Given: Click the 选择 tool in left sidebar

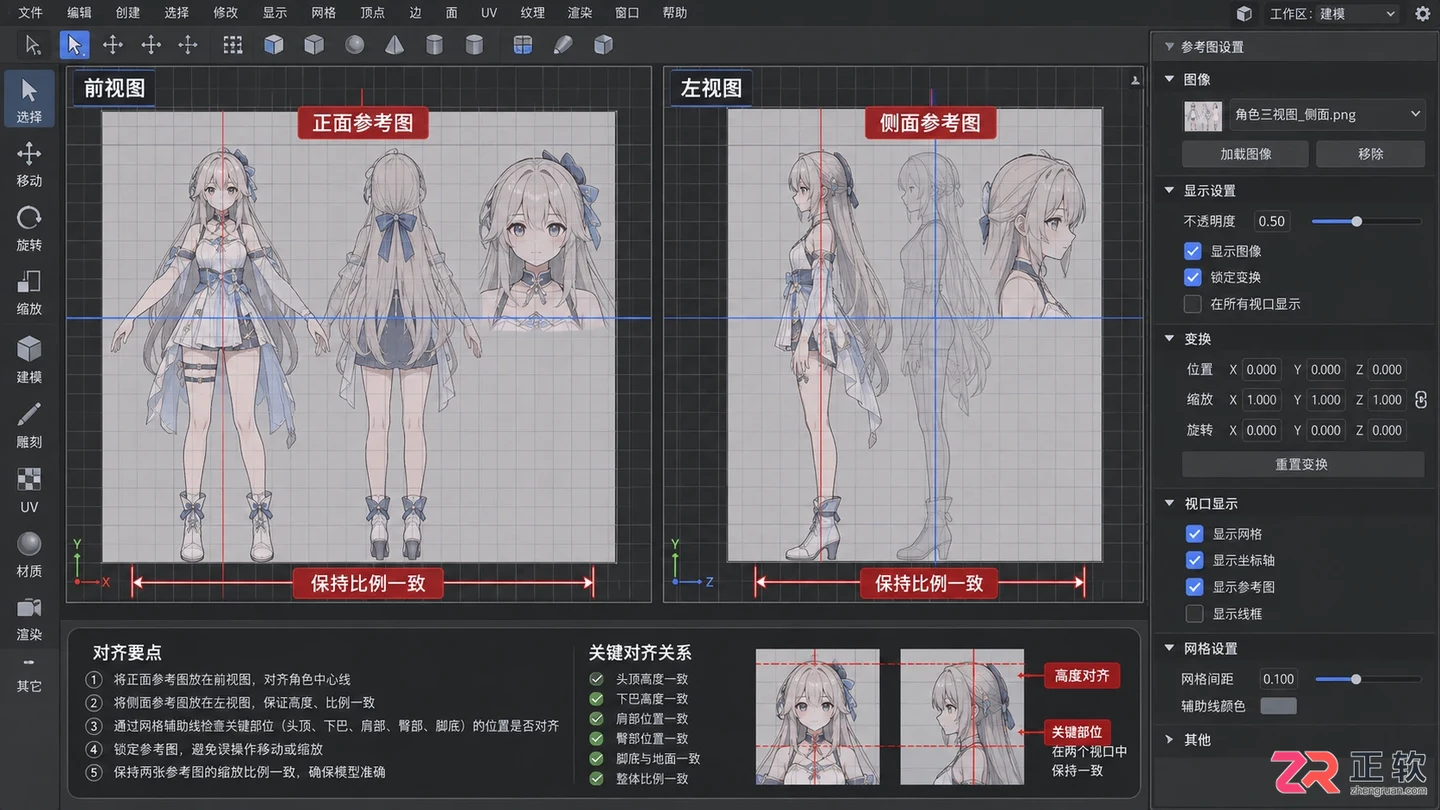Looking at the screenshot, I should 29,100.
